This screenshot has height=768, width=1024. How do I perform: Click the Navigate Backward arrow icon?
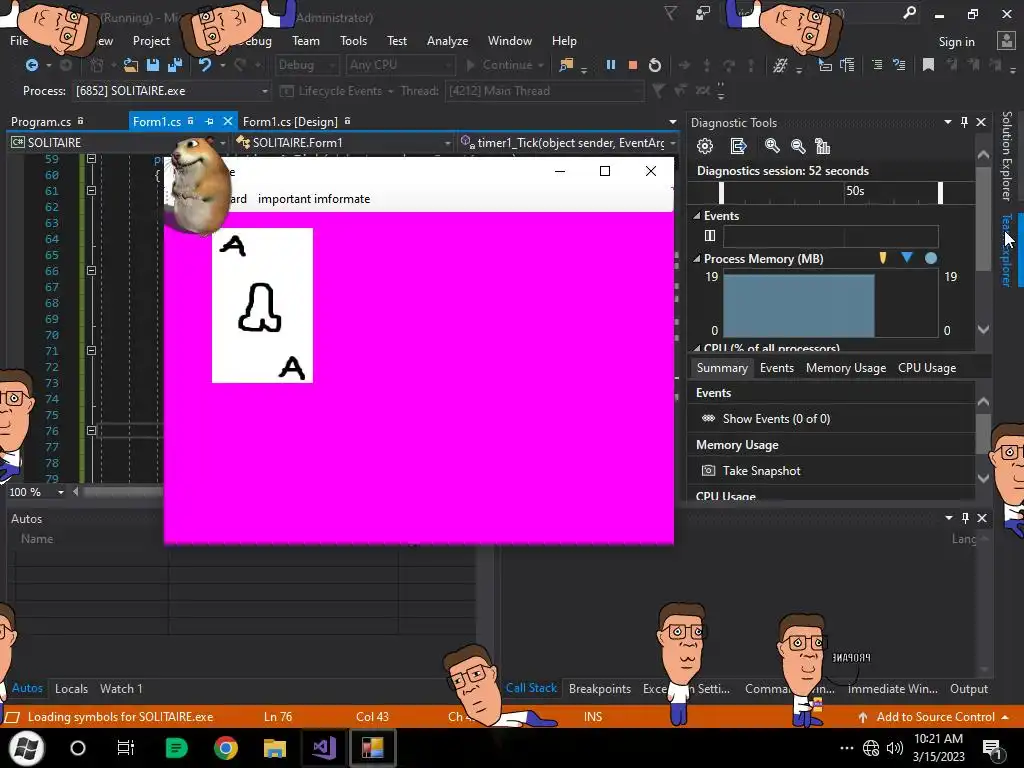(31, 65)
